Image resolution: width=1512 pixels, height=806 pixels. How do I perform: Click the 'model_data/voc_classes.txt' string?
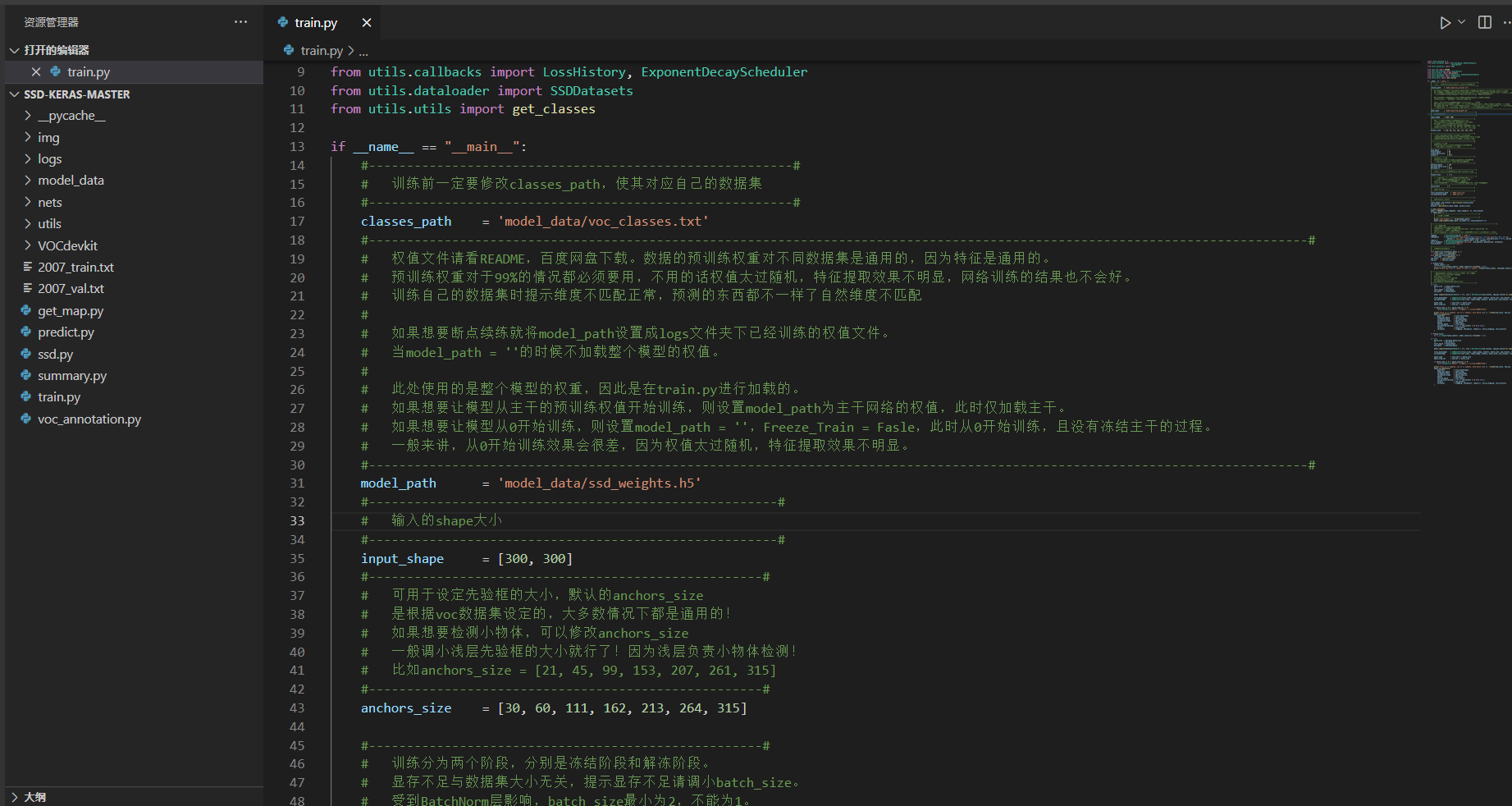pos(603,222)
